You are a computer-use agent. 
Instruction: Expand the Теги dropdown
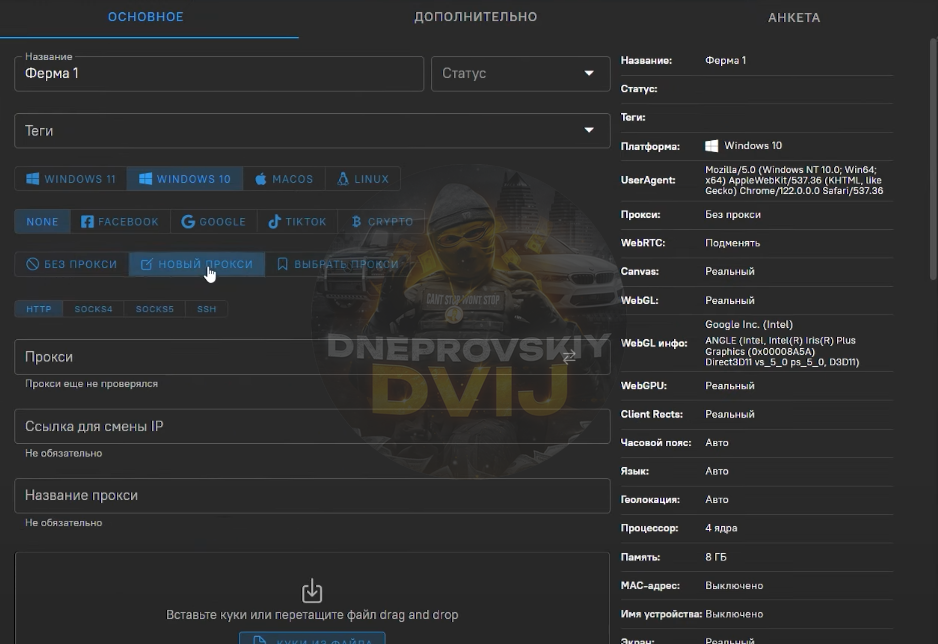pos(312,130)
